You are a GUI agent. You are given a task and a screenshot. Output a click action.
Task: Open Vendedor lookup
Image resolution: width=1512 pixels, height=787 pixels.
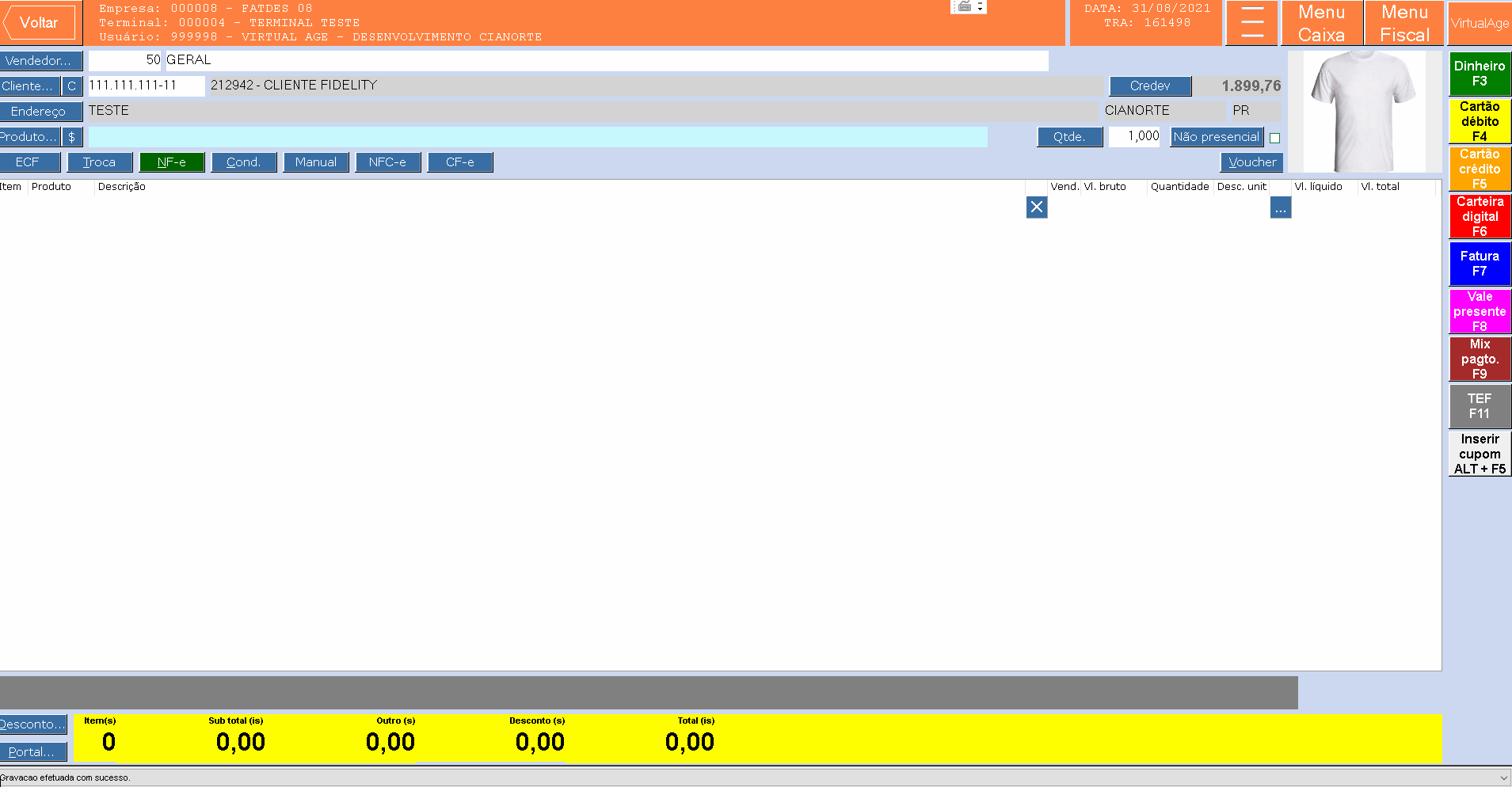[x=40, y=61]
